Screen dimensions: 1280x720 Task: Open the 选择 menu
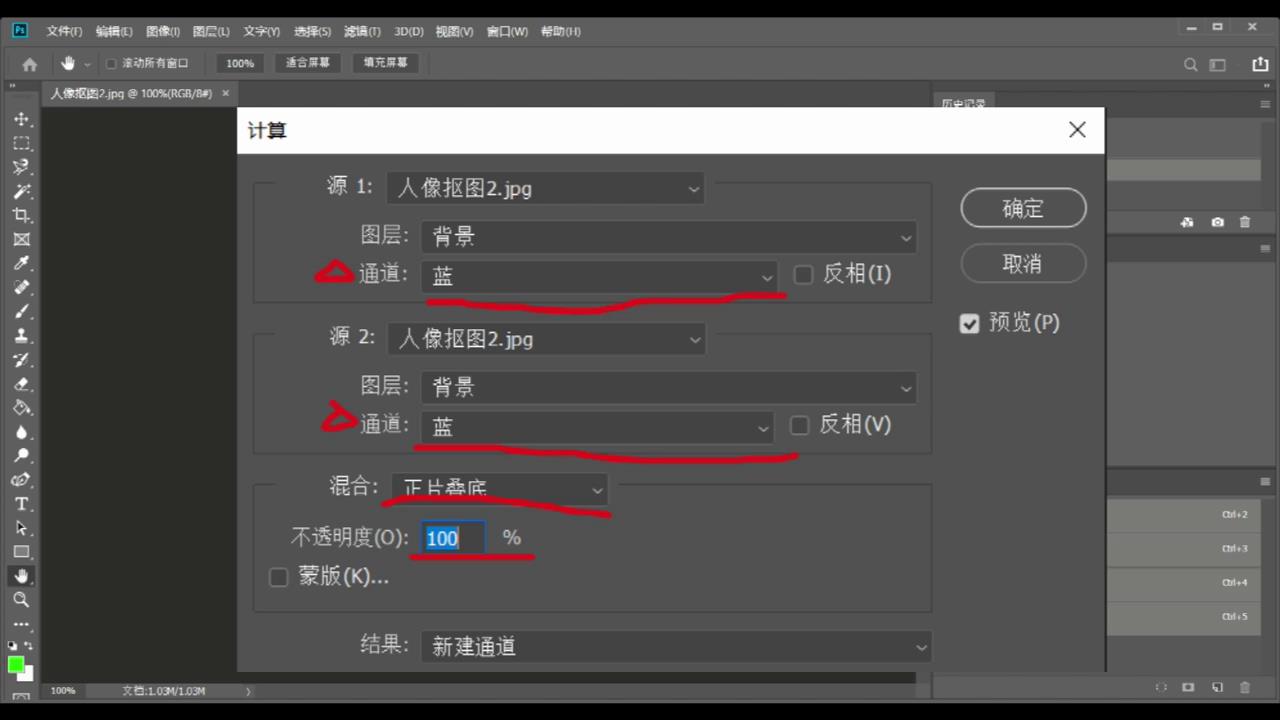313,32
